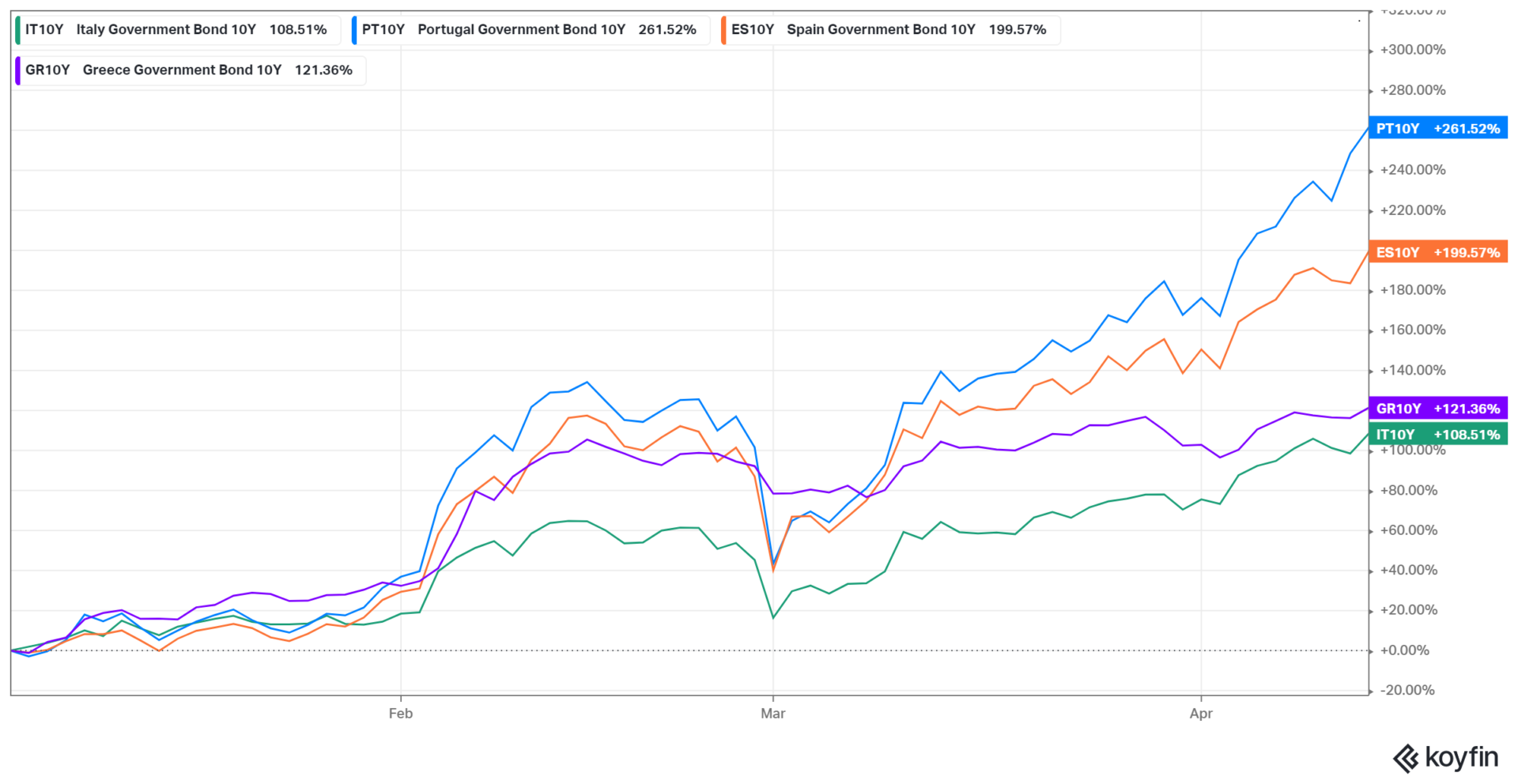
Task: Click the koyfin logo icon
Action: coord(1405,759)
